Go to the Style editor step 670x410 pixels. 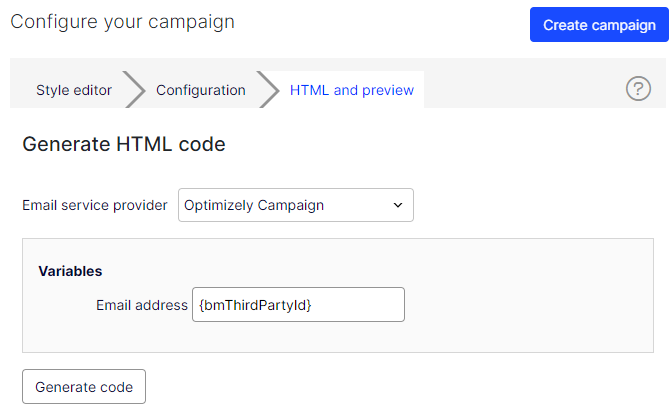click(74, 90)
